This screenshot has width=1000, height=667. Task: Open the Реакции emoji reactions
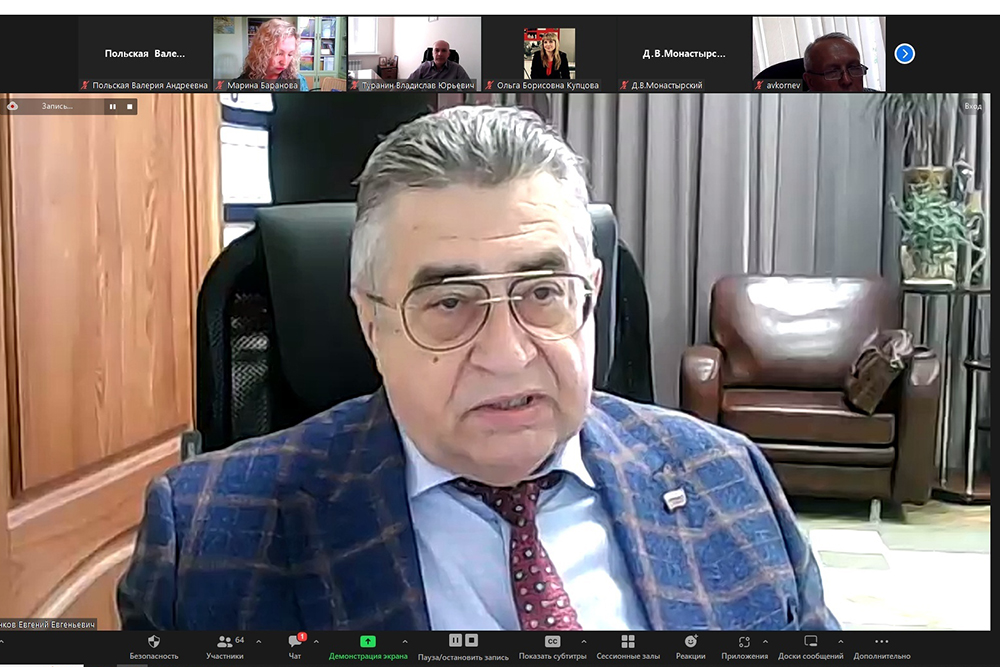click(690, 641)
